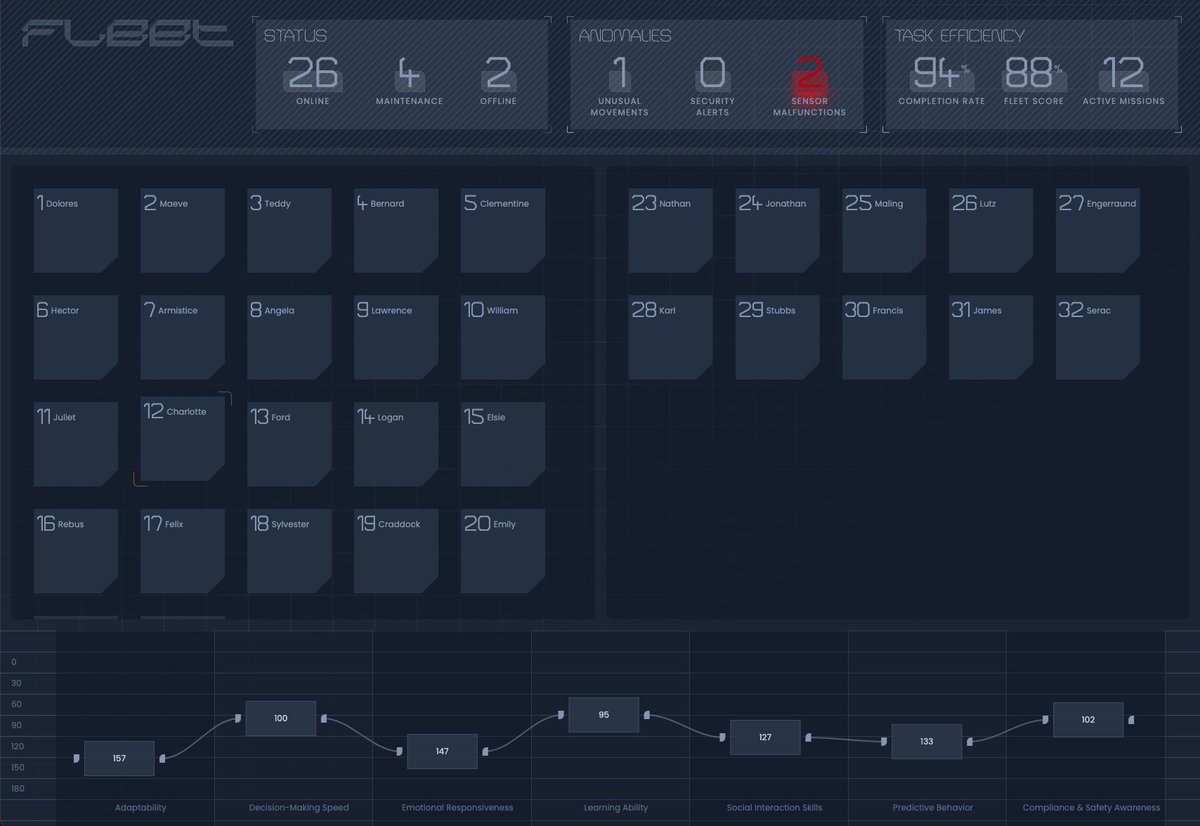Image resolution: width=1200 pixels, height=826 pixels.
Task: View the Unusual Movements anomaly count
Action: (619, 86)
